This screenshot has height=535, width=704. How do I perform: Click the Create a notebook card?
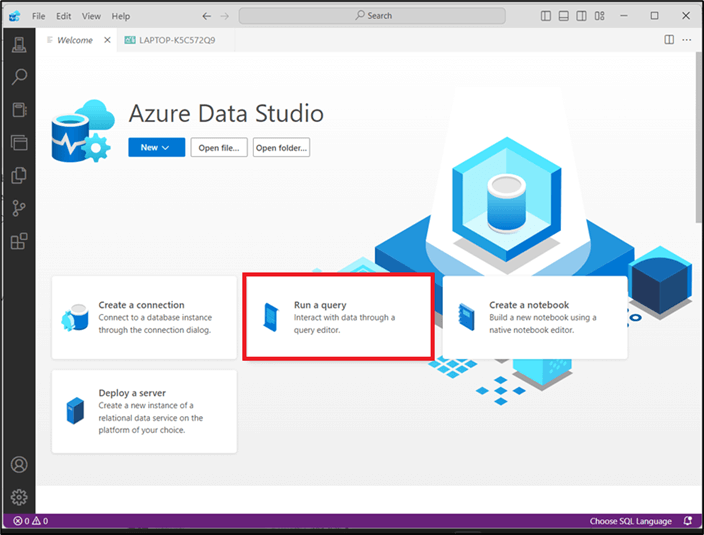(x=535, y=317)
